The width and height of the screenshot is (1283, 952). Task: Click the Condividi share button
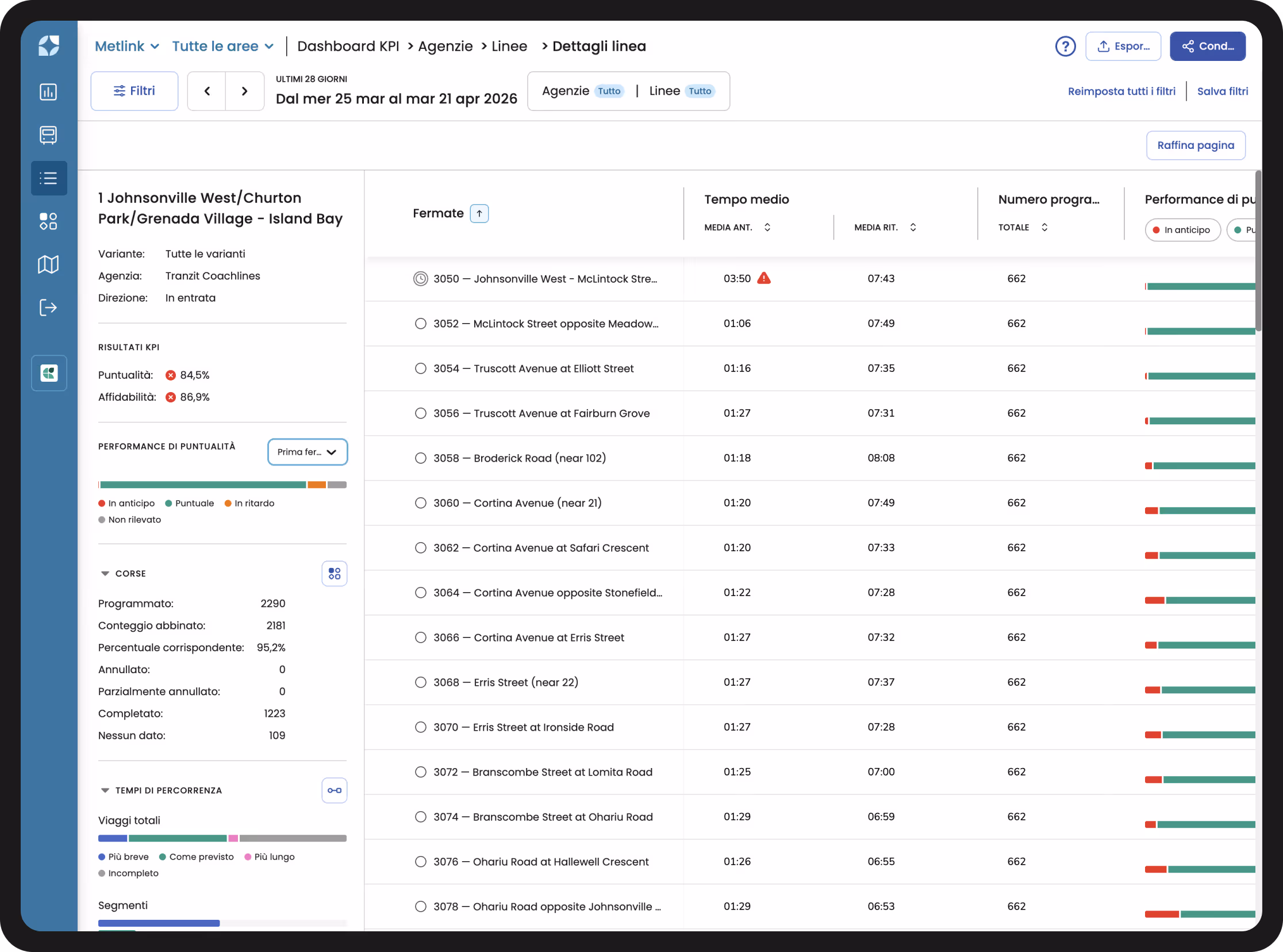[x=1208, y=46]
